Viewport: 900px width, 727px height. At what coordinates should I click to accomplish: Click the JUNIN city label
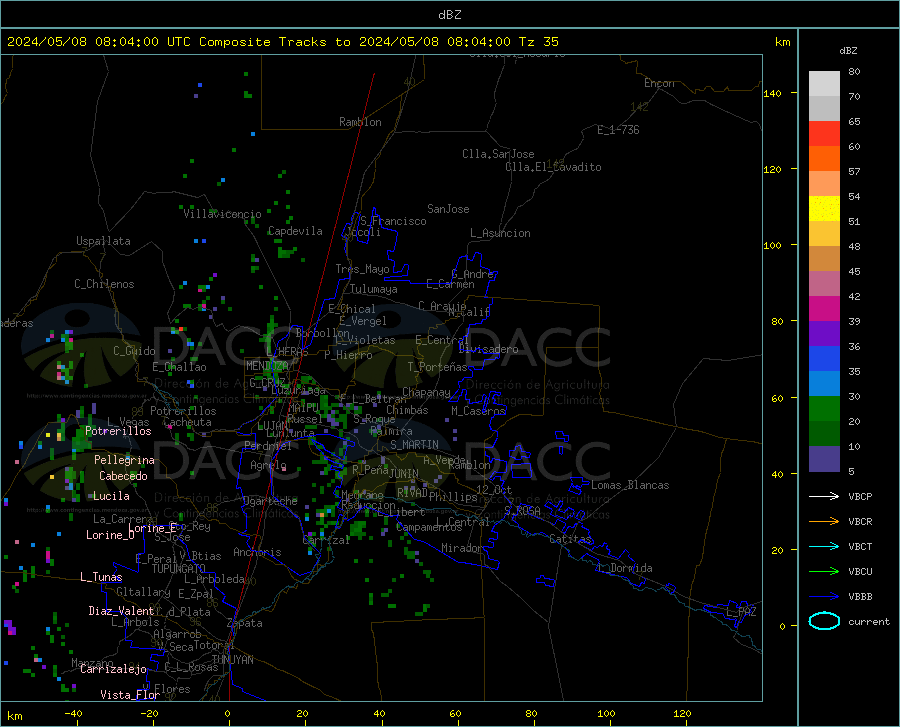tap(404, 474)
